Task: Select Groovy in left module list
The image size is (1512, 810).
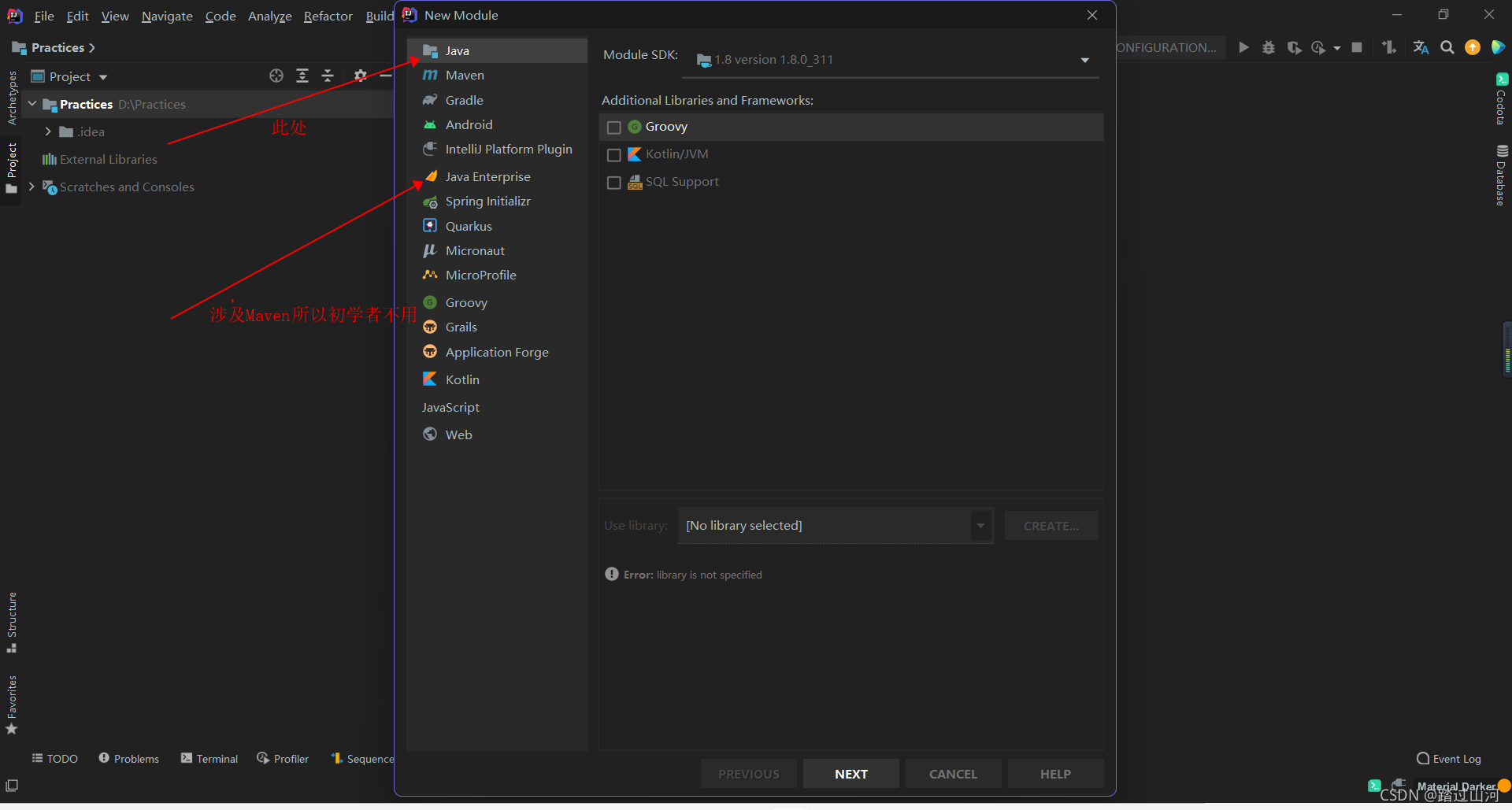Action: pos(497,302)
